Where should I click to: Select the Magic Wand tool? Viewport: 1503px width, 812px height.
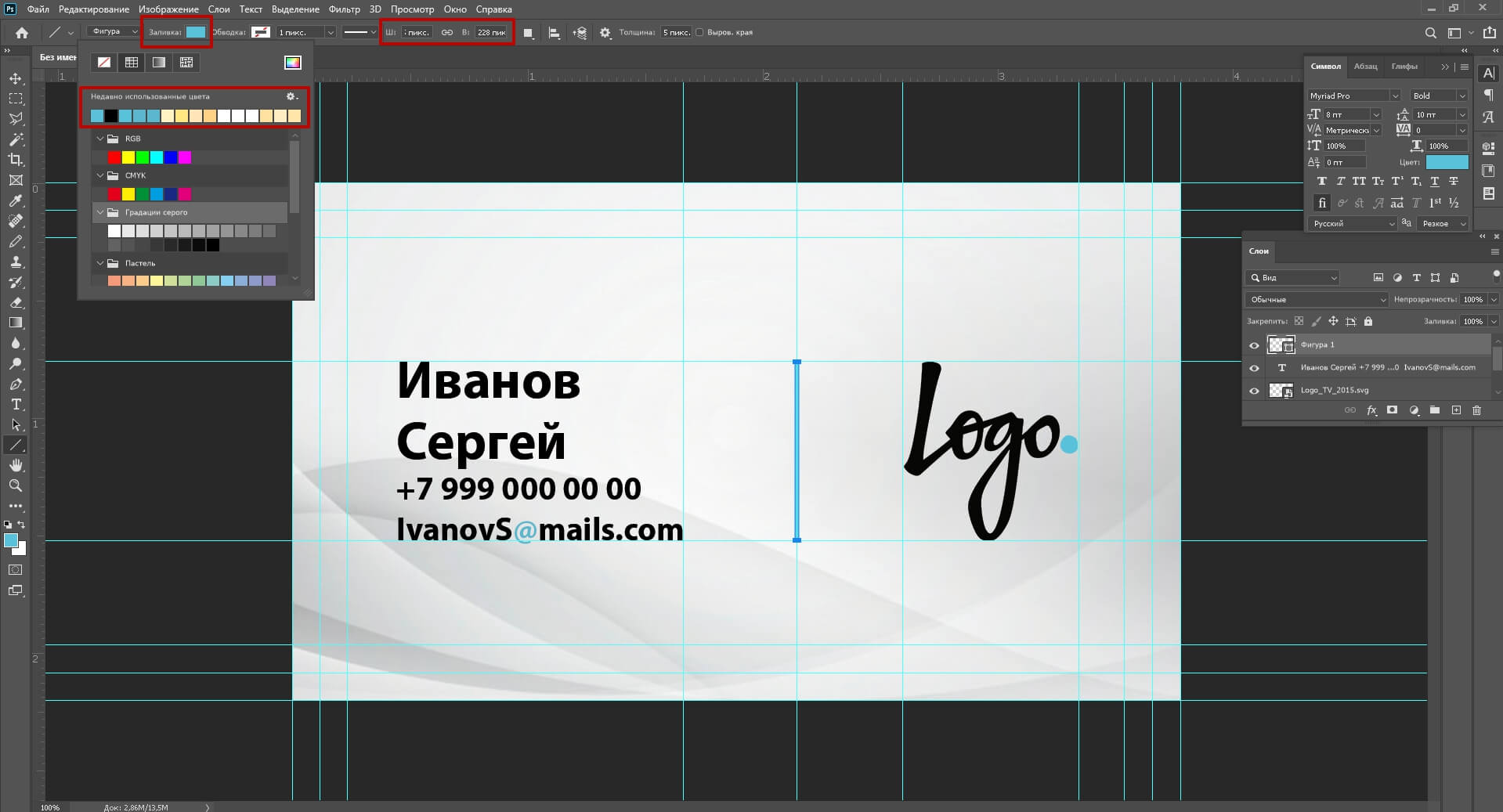16,139
